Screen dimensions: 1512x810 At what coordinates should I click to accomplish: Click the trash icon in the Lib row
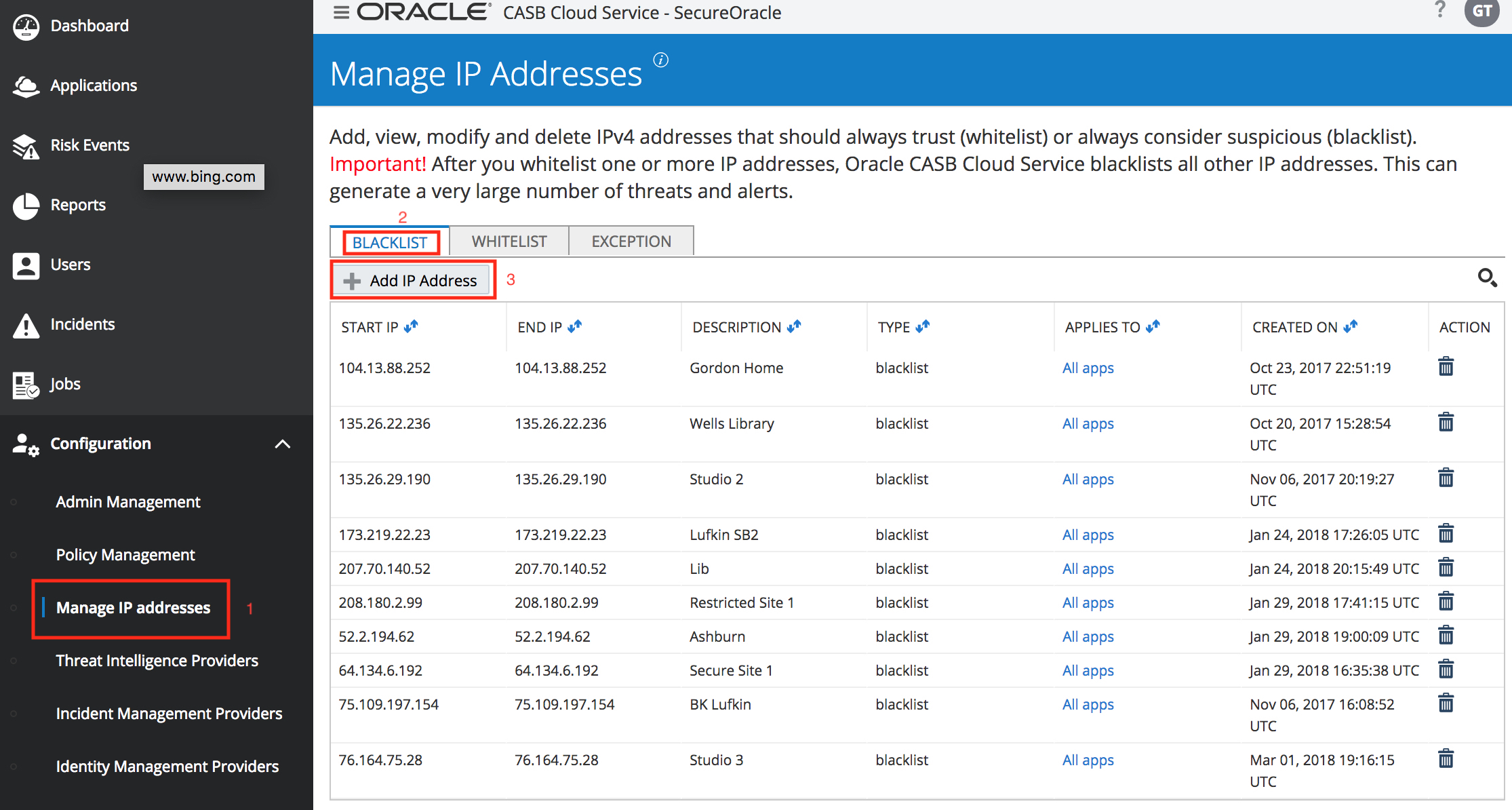pos(1446,567)
